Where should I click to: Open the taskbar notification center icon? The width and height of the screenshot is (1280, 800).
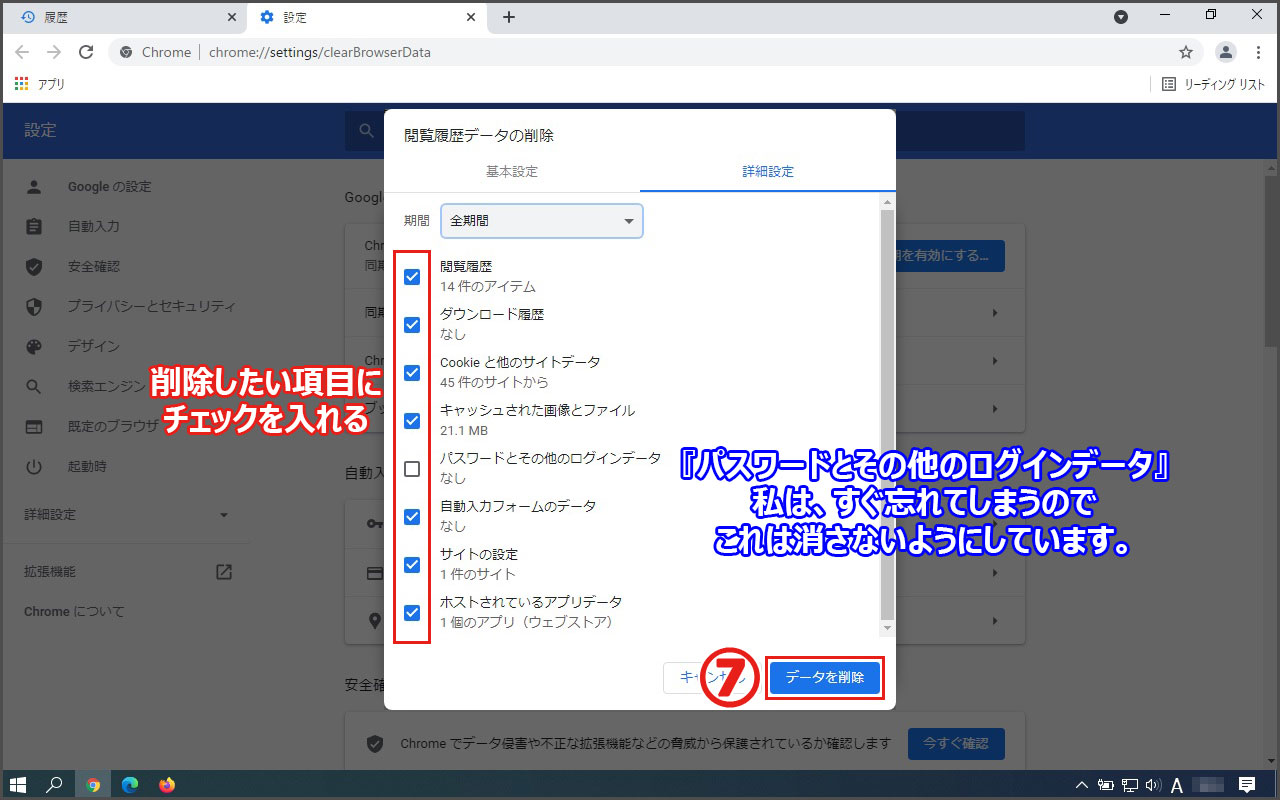(x=1247, y=785)
